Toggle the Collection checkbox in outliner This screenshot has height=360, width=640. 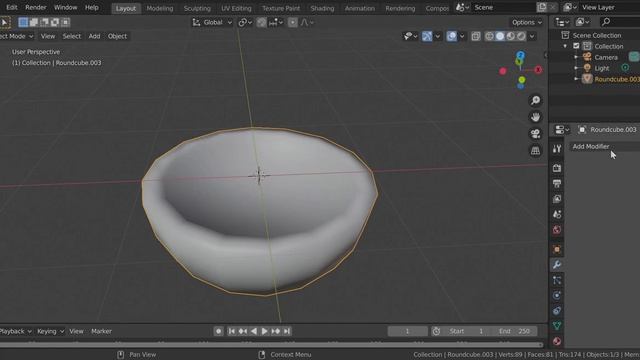point(576,46)
